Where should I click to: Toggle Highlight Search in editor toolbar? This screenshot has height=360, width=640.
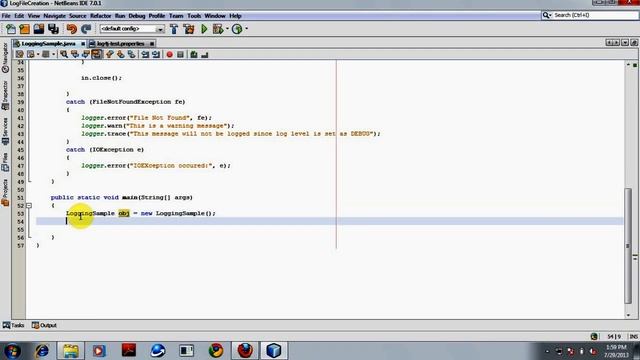click(96, 54)
